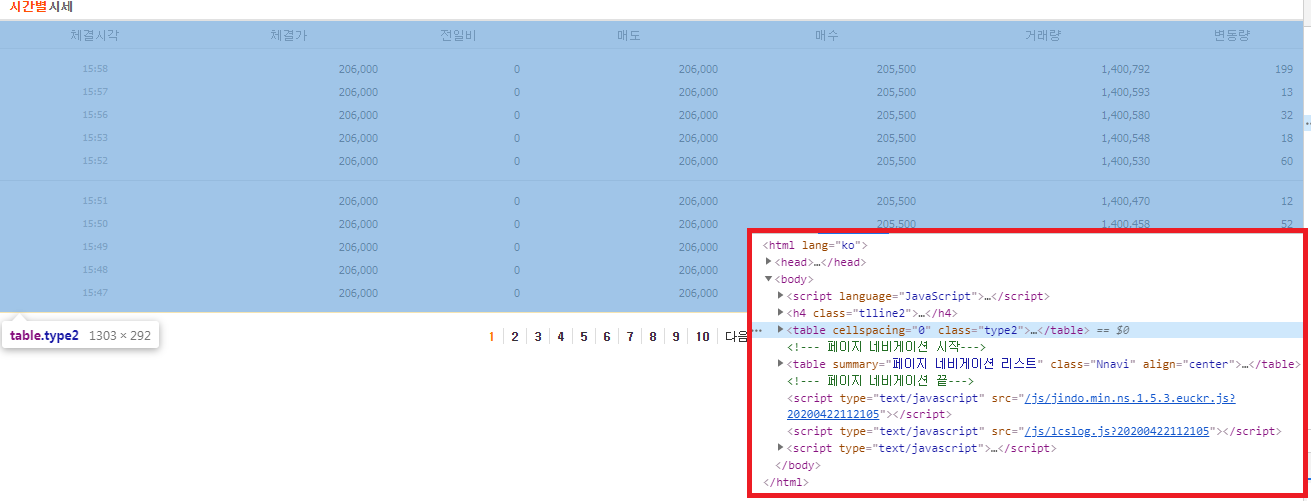
Task: Click volume value 1,400,580
Action: pos(1125,115)
